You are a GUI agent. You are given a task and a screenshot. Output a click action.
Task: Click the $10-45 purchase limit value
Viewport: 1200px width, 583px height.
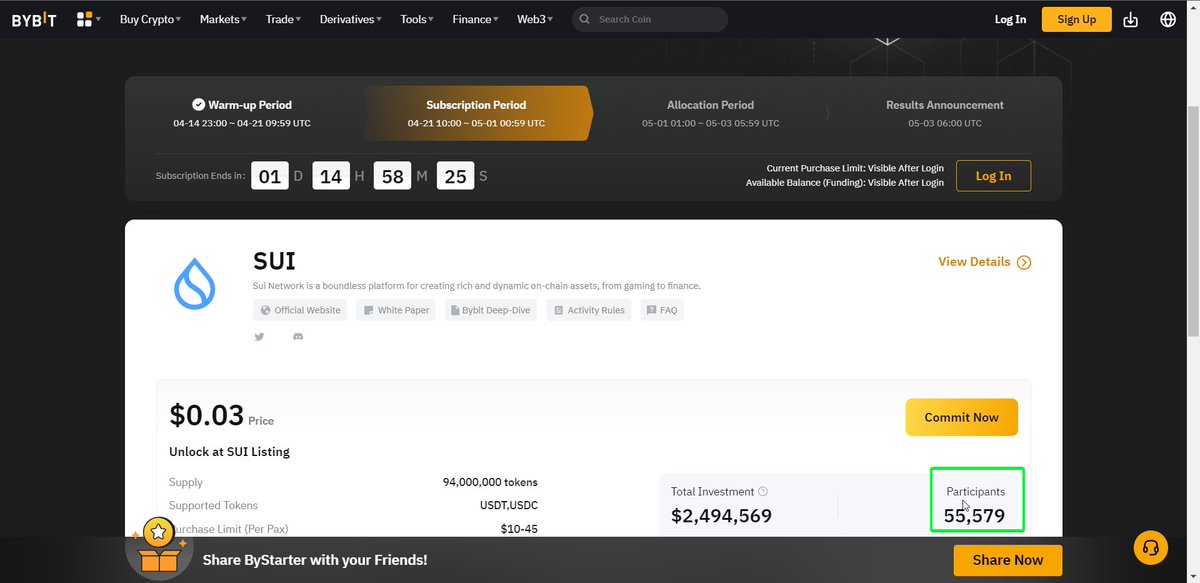click(x=519, y=528)
